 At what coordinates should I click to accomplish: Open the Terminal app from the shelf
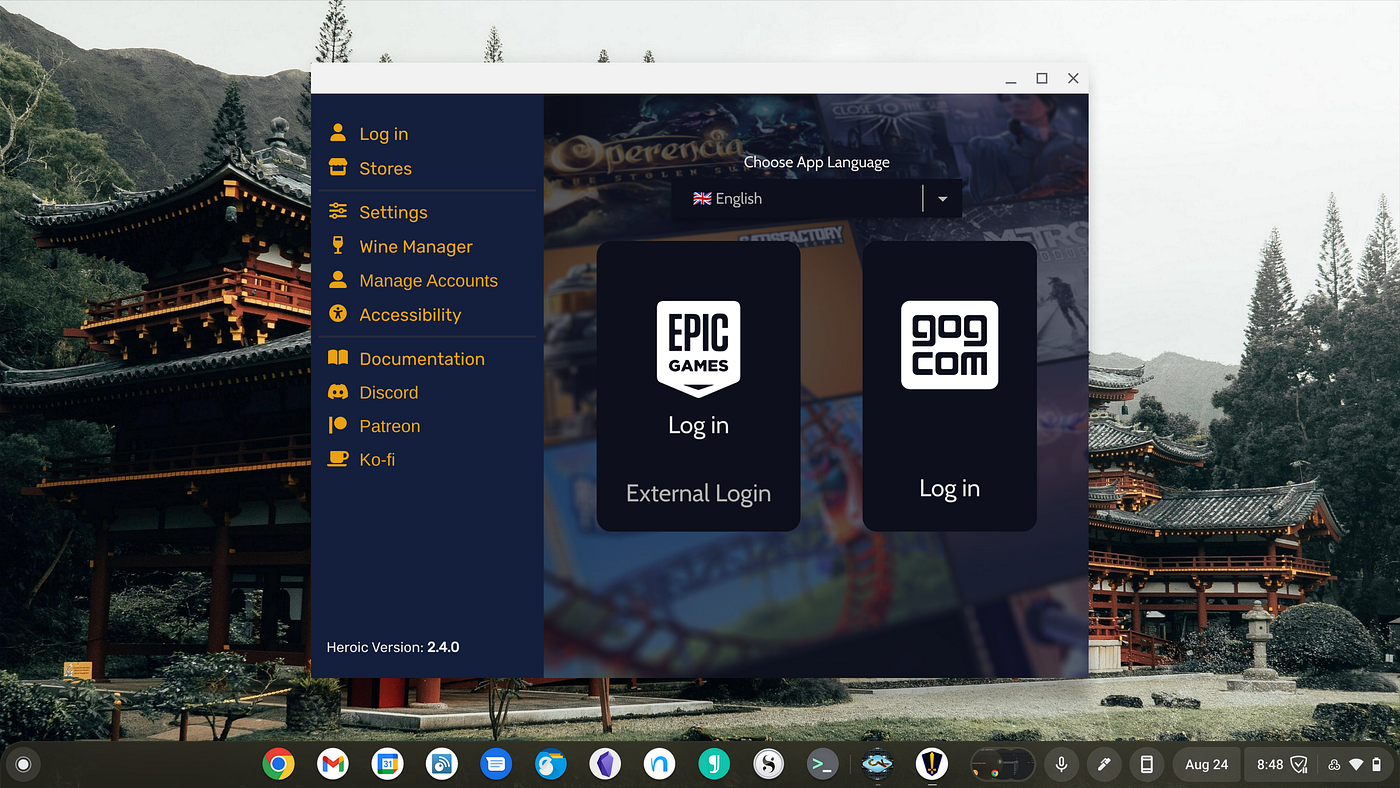point(823,764)
